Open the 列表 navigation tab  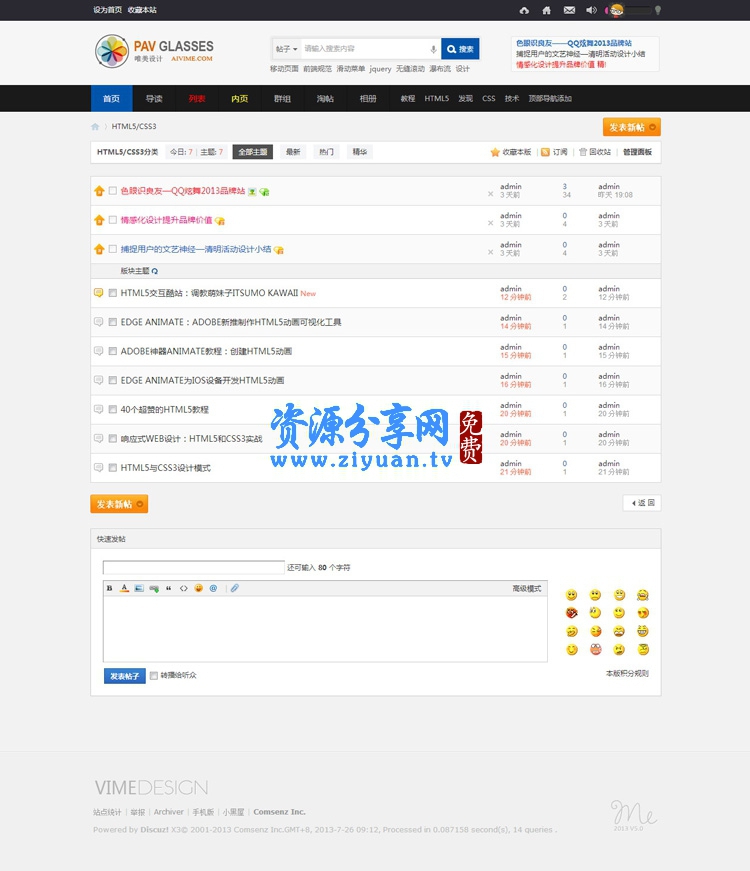197,98
